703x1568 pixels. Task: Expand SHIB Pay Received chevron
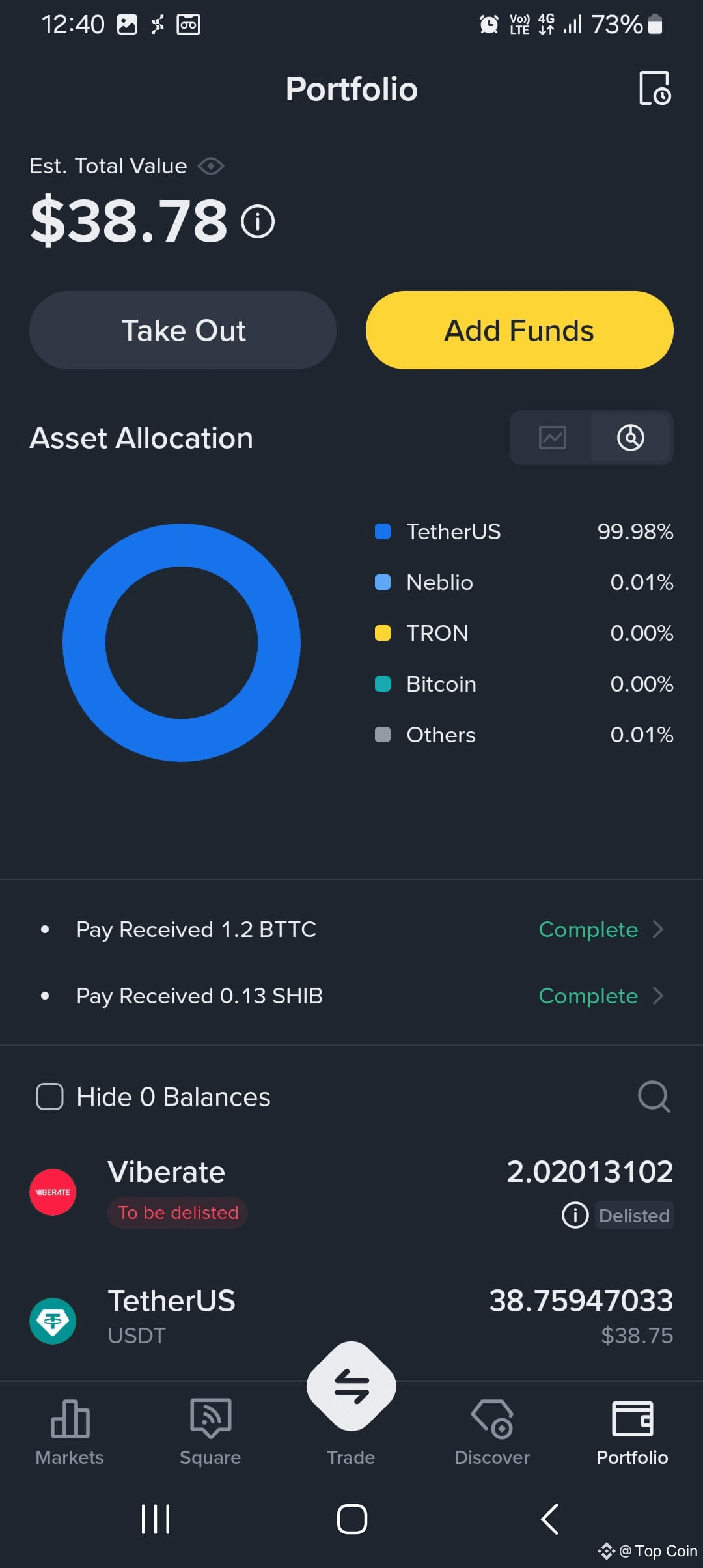point(658,996)
